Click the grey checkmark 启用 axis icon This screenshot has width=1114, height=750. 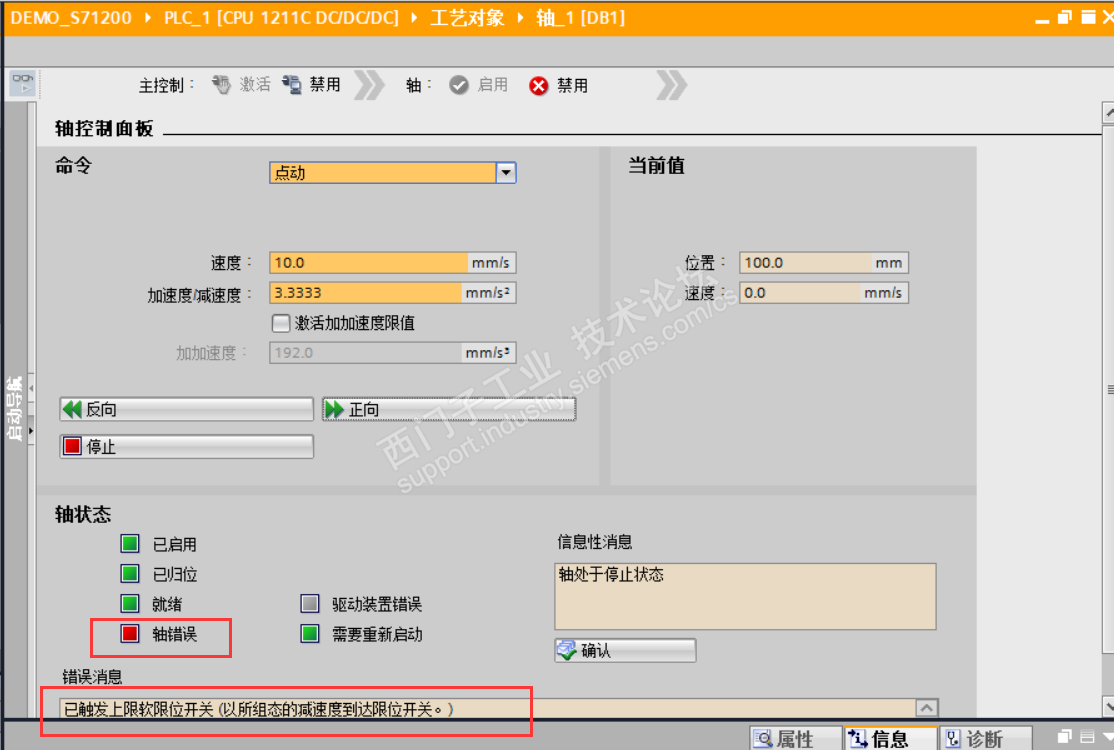(459, 85)
